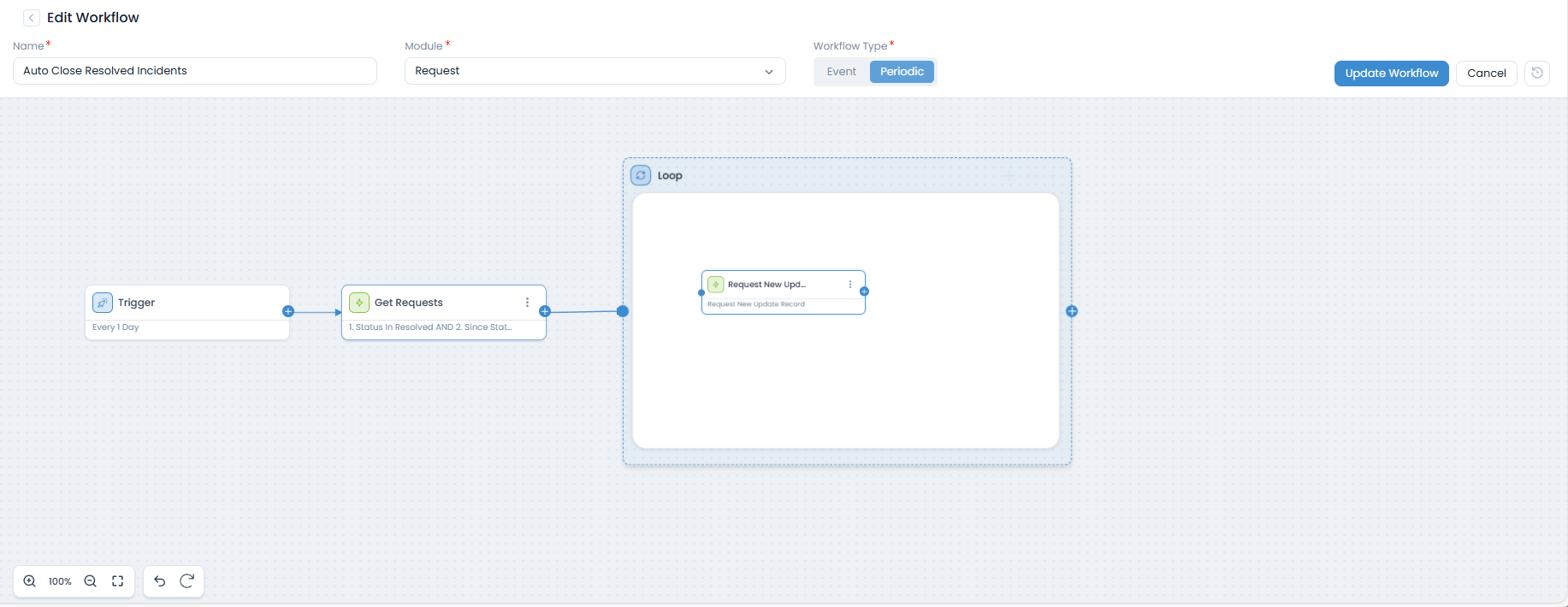Open the Module dropdown
Viewport: 1568px width, 607px height.
pyautogui.click(x=595, y=71)
